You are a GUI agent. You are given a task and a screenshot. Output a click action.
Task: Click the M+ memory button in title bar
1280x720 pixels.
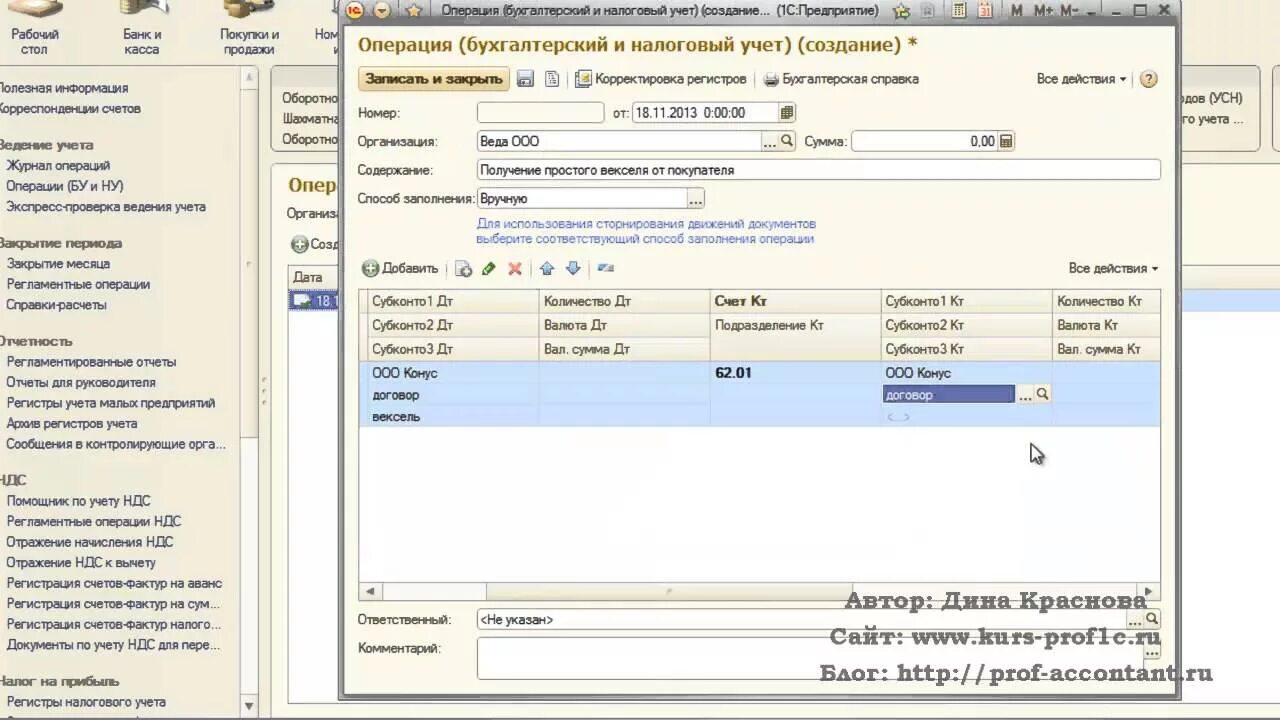coord(1044,10)
